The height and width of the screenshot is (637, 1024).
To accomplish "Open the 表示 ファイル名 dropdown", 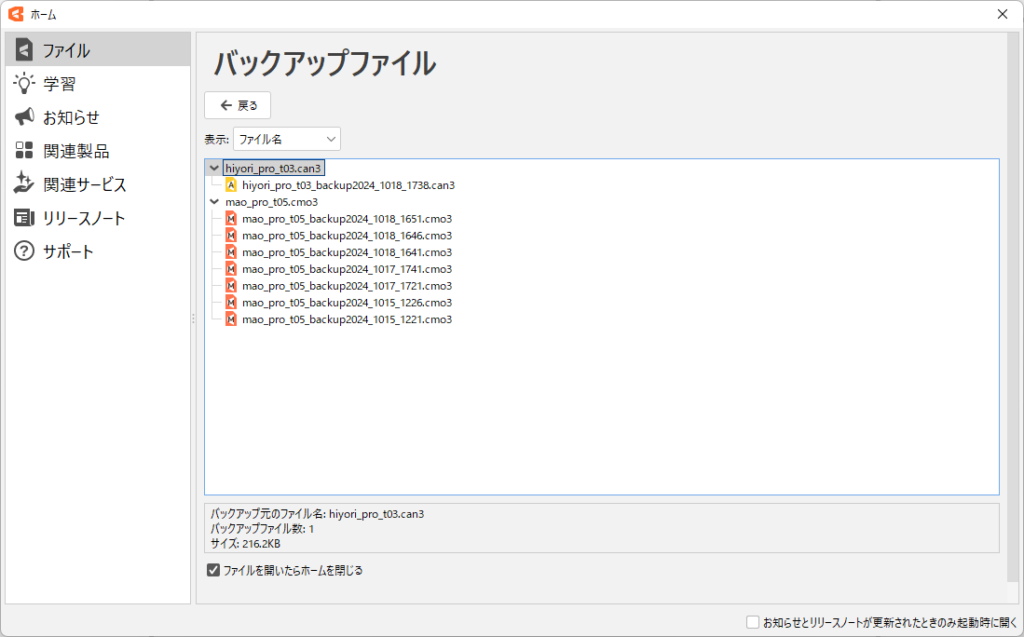I will point(286,139).
